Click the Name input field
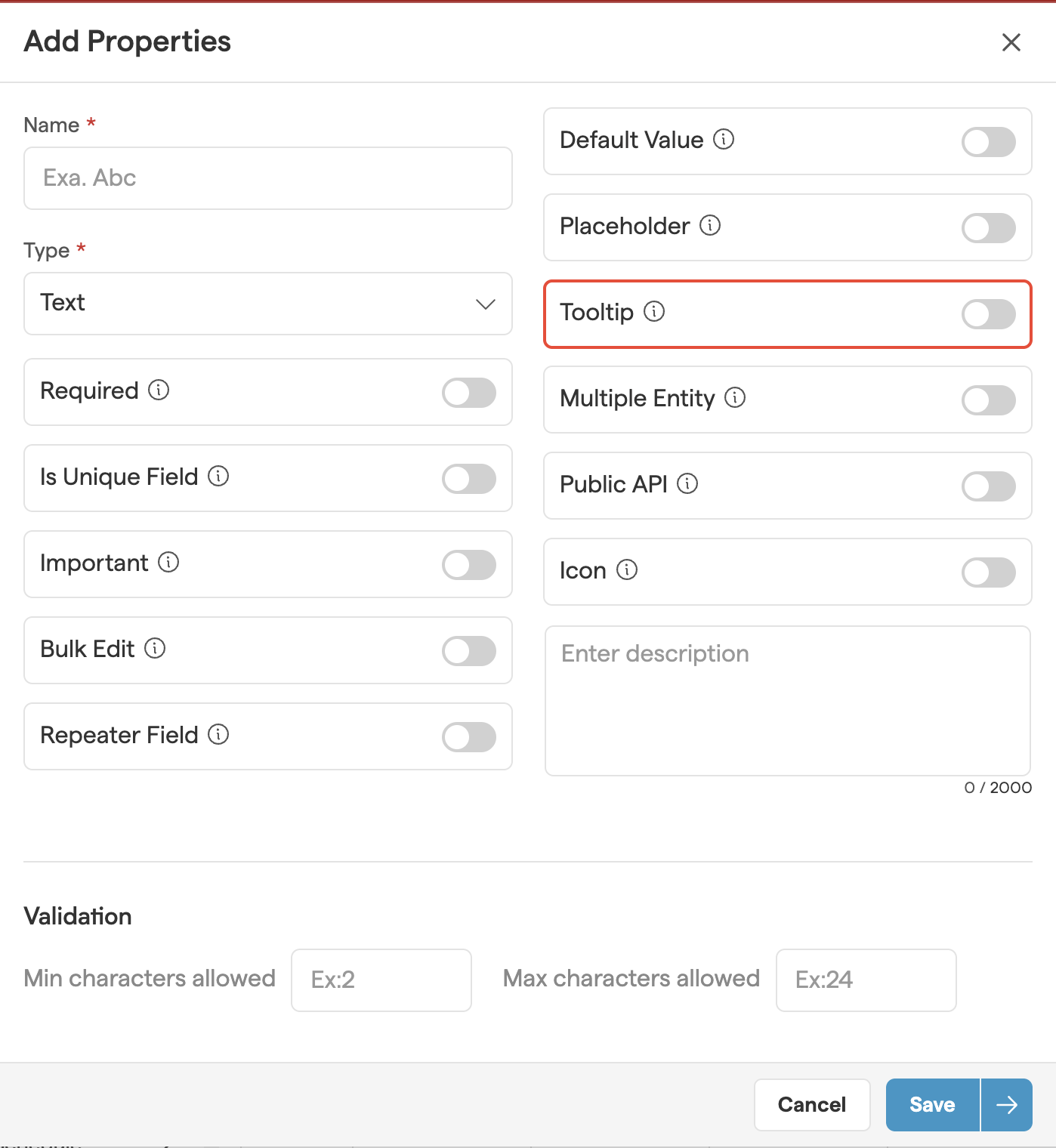Viewport: 1056px width, 1148px height. [268, 178]
